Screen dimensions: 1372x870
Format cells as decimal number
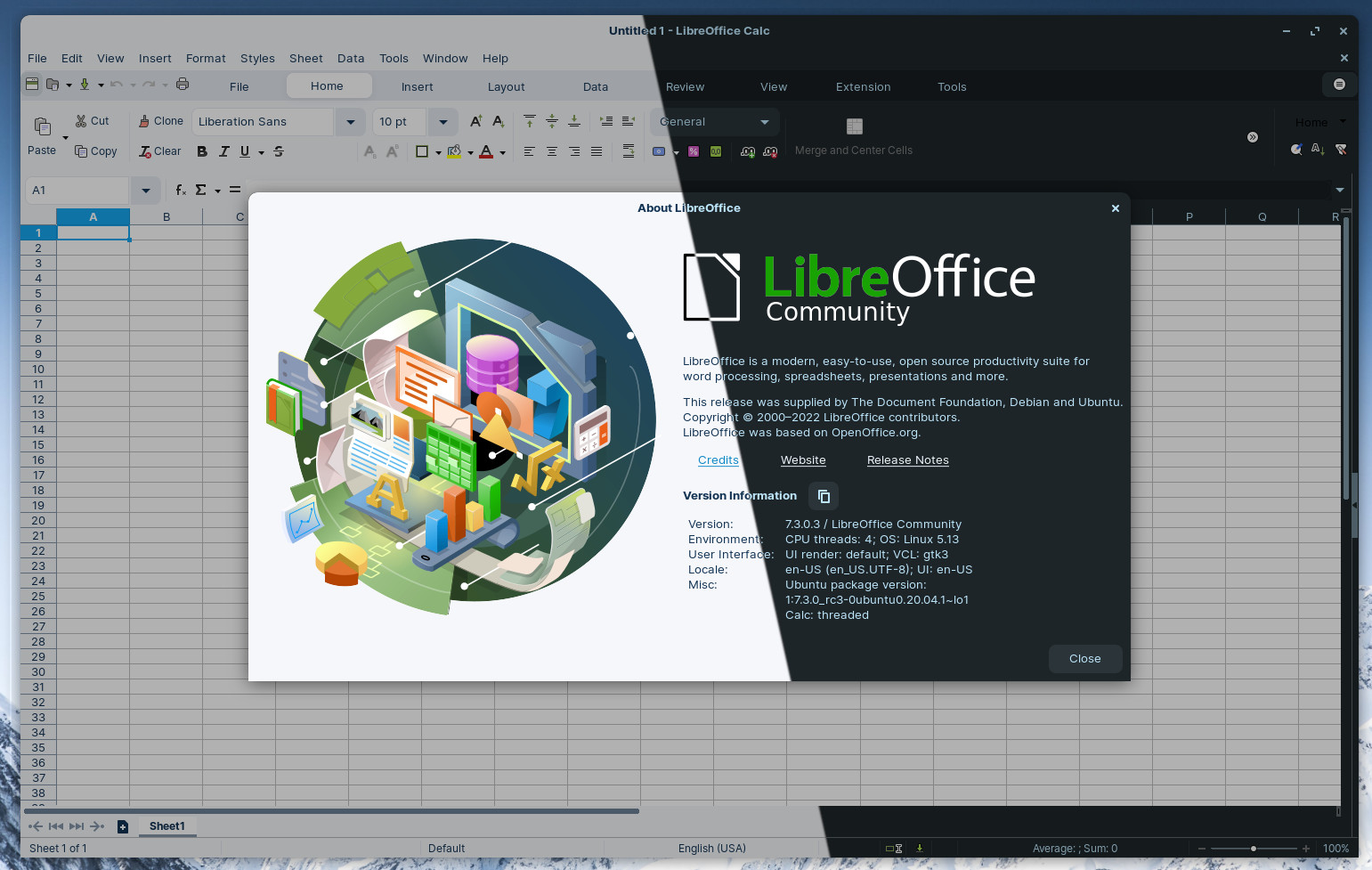[716, 151]
